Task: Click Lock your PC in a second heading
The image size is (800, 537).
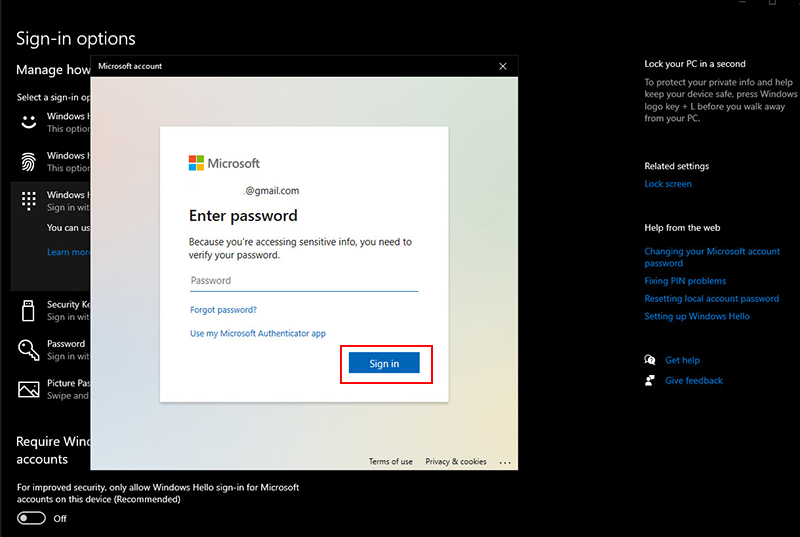Action: (x=694, y=64)
